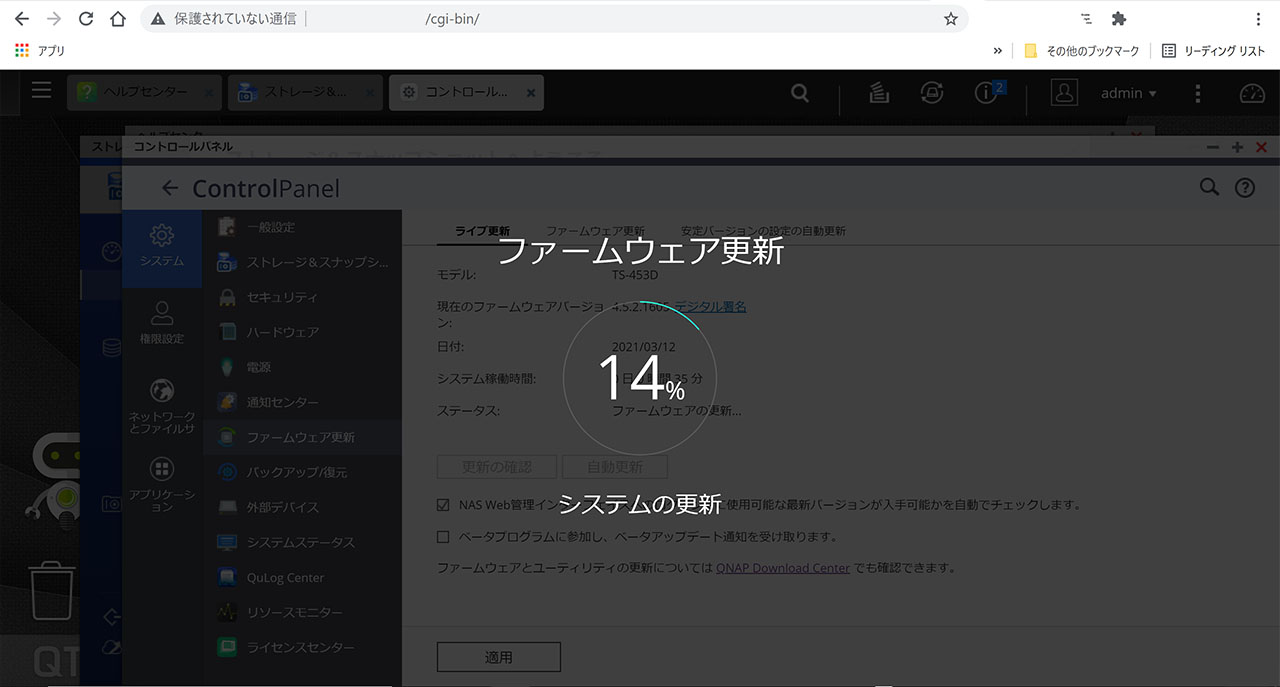The image size is (1280, 687).
Task: Click the back arrow beside ControlPanel
Action: 170,188
